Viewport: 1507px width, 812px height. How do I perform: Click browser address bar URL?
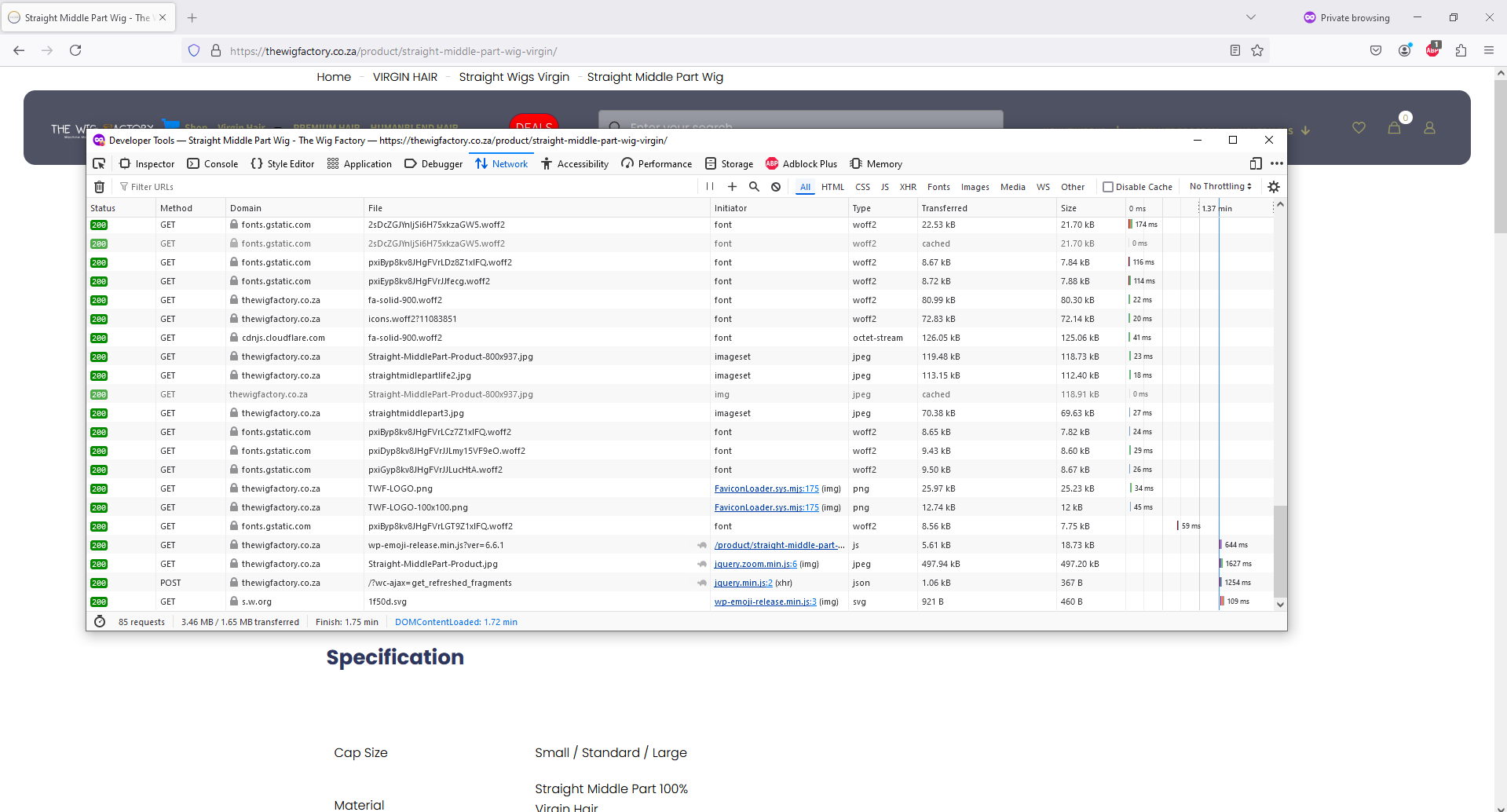[x=393, y=51]
